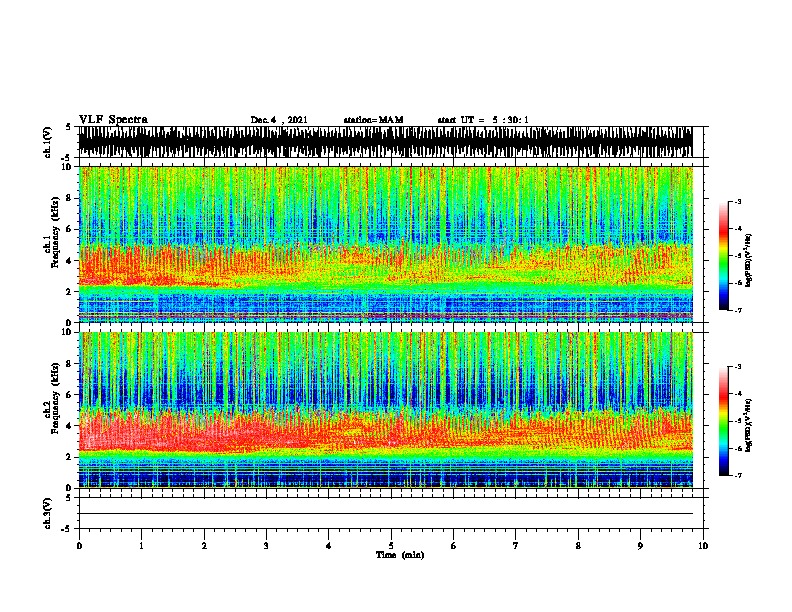
Task: Click the "1" tick on the time axis
Action: coord(141,545)
